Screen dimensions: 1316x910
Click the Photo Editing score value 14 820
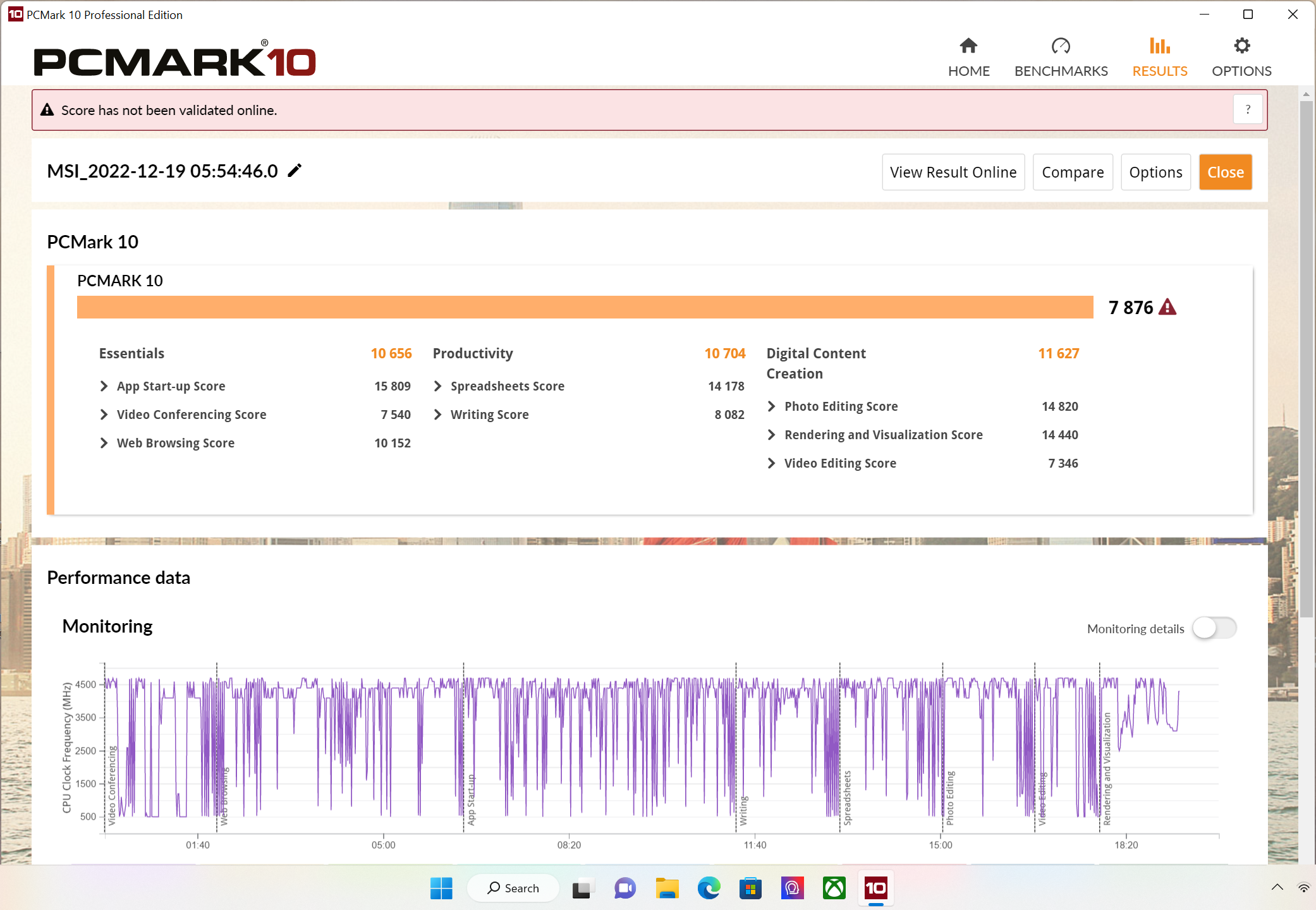click(1060, 406)
